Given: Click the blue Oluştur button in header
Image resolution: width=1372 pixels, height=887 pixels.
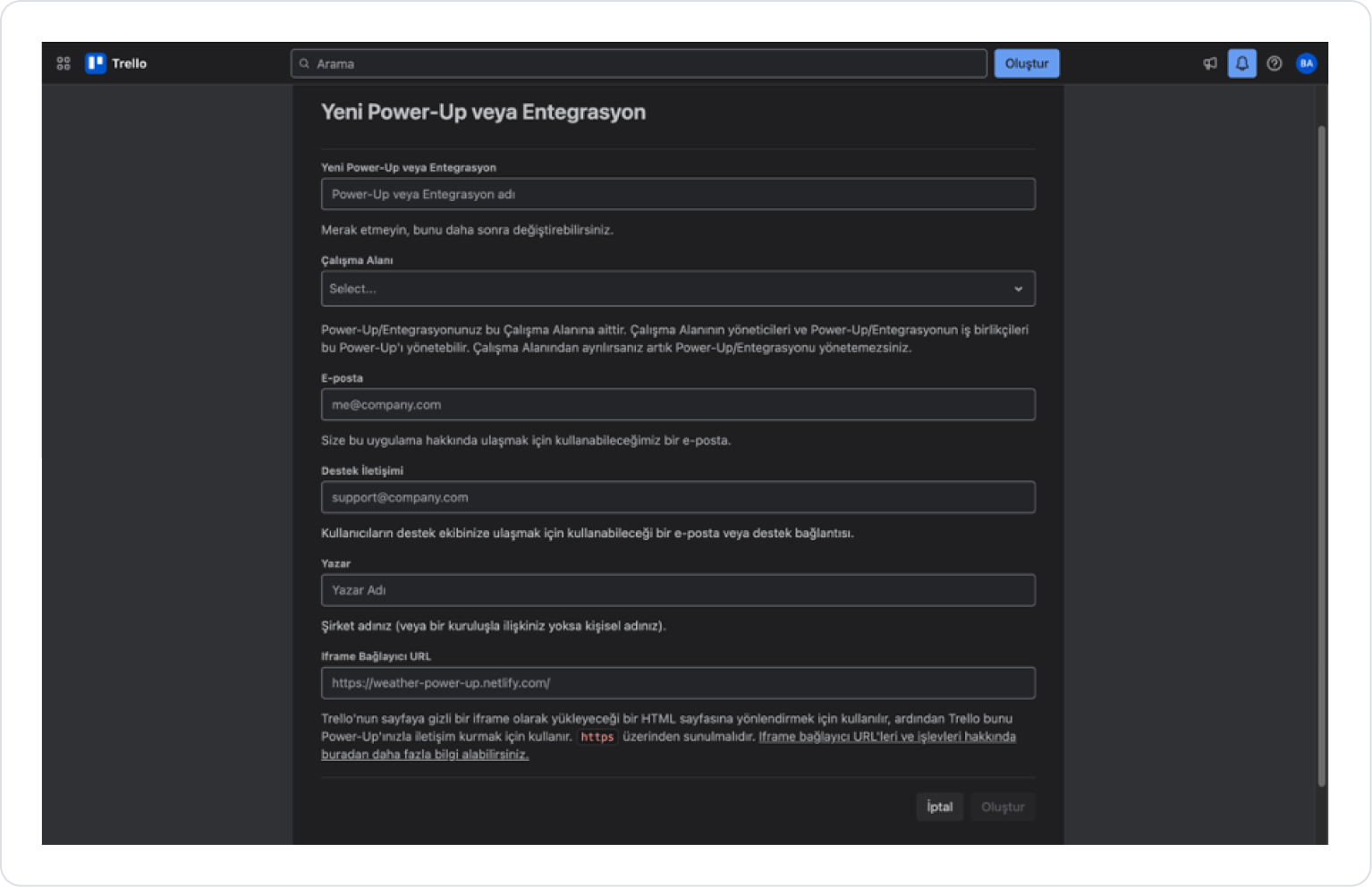Looking at the screenshot, I should click(x=1027, y=63).
